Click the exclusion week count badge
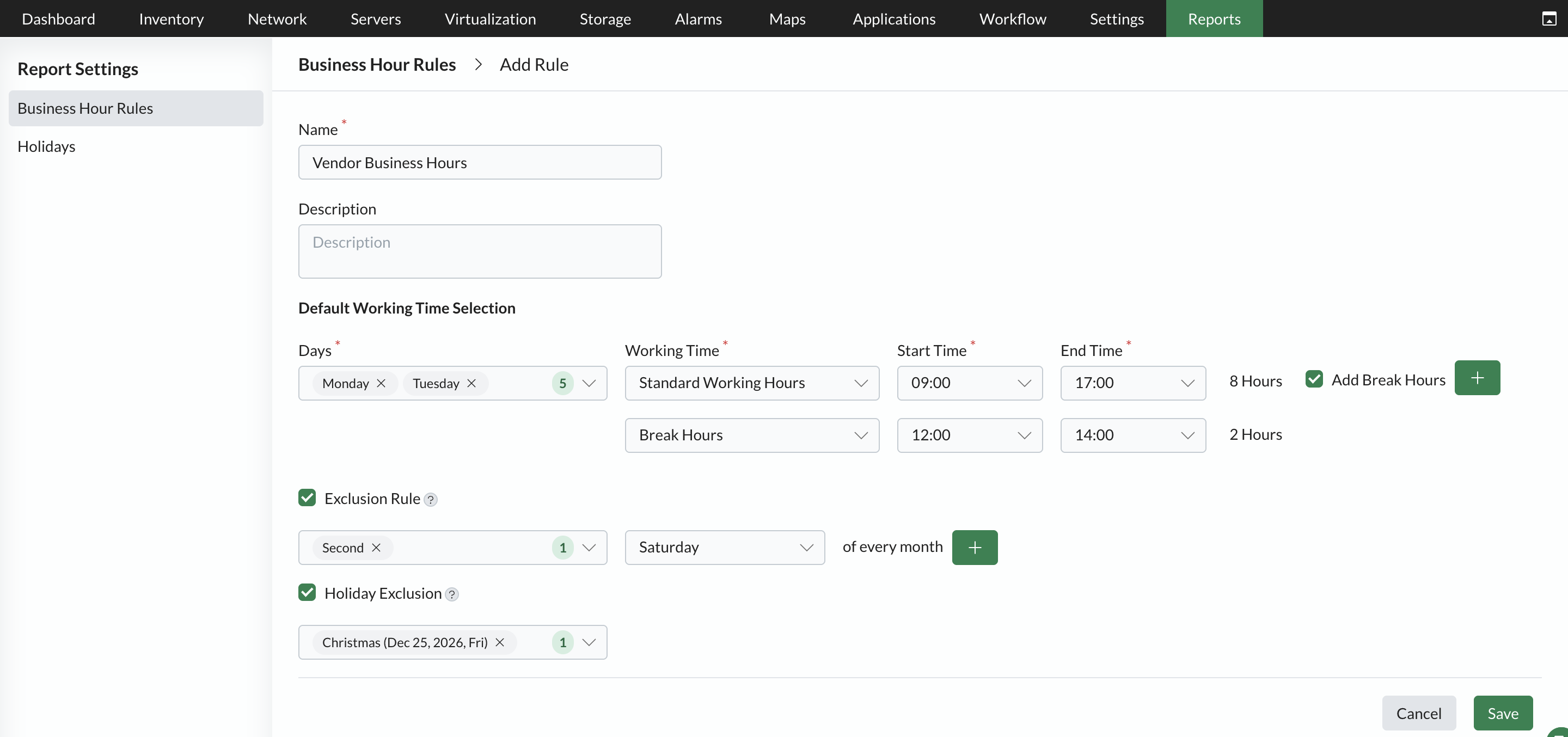This screenshot has width=1568, height=737. [x=562, y=548]
